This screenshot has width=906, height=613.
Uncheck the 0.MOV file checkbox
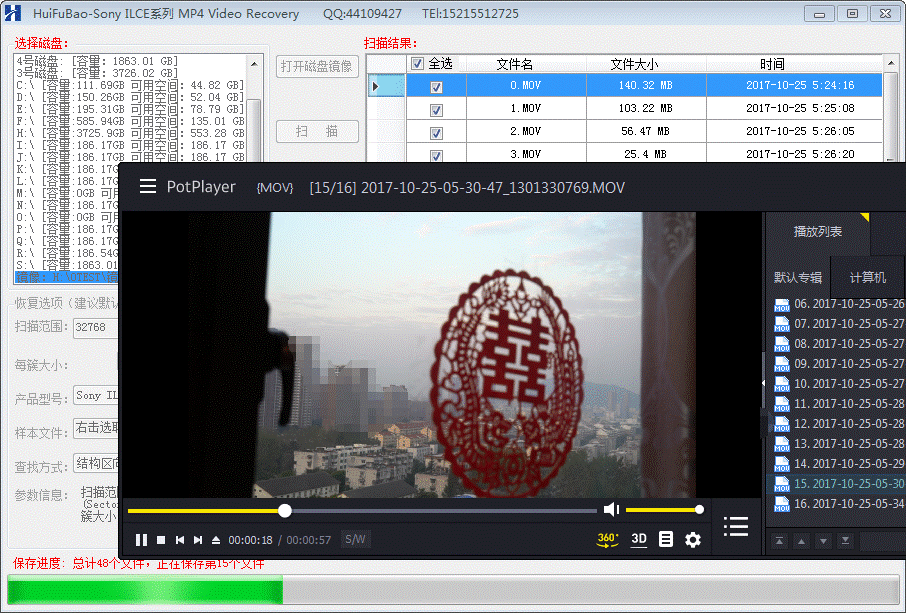click(436, 87)
